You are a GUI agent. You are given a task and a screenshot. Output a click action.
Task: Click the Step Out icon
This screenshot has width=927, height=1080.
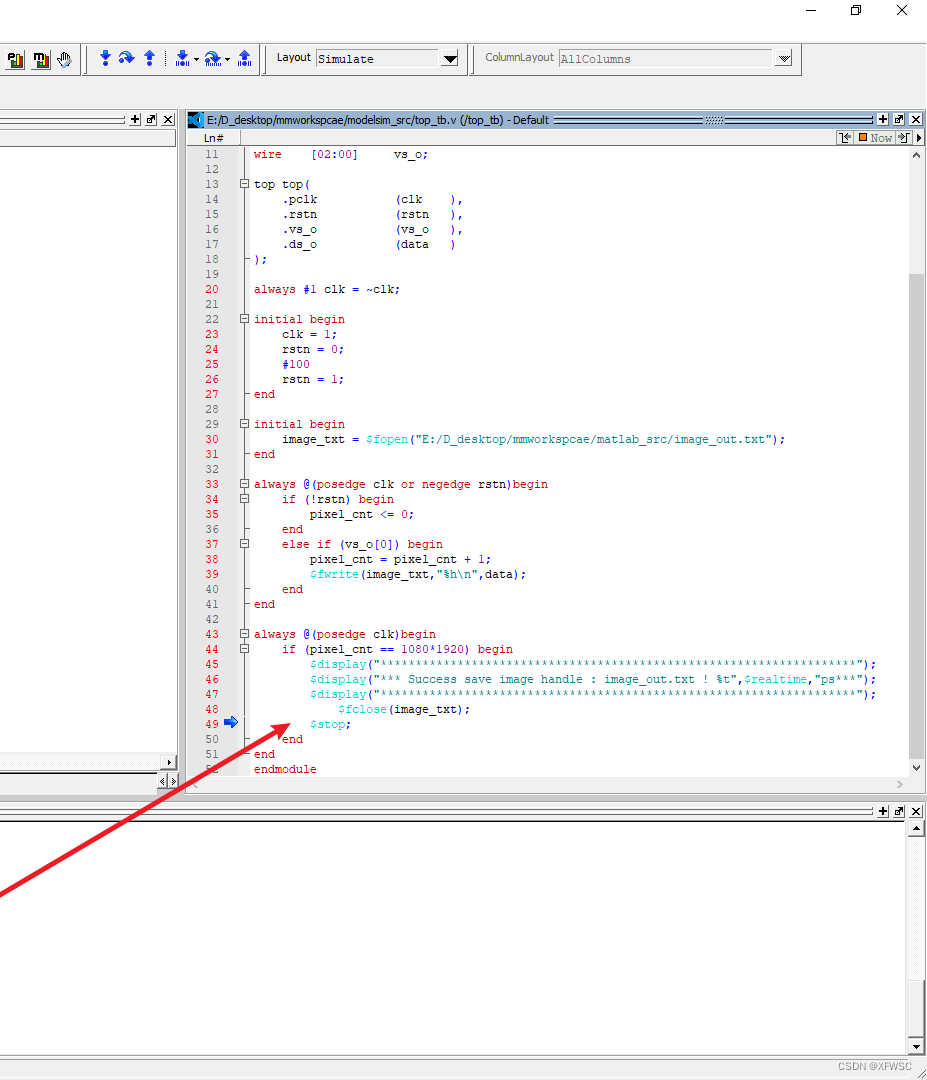(x=149, y=58)
